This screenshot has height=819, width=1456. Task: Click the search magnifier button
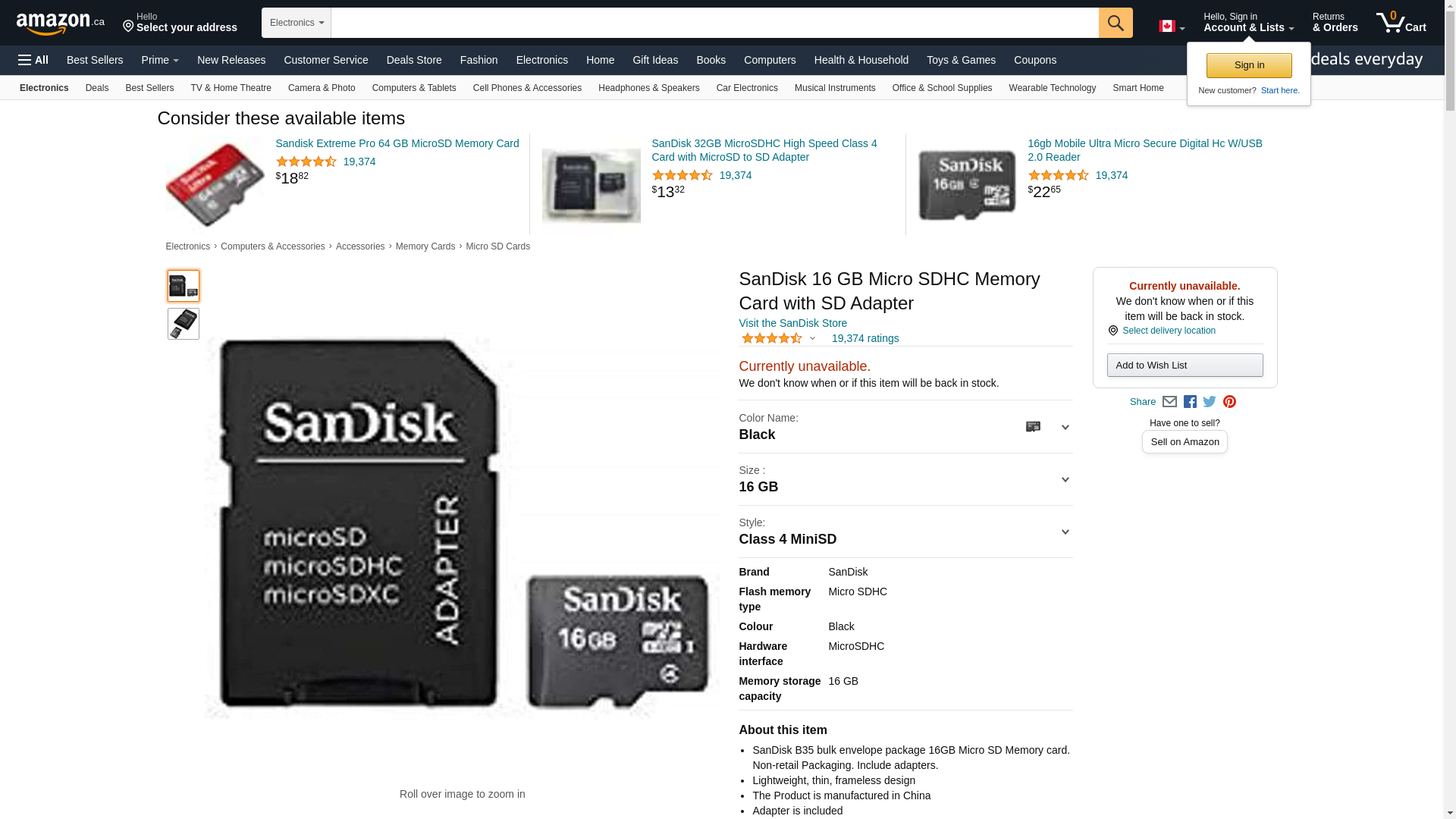click(1116, 23)
